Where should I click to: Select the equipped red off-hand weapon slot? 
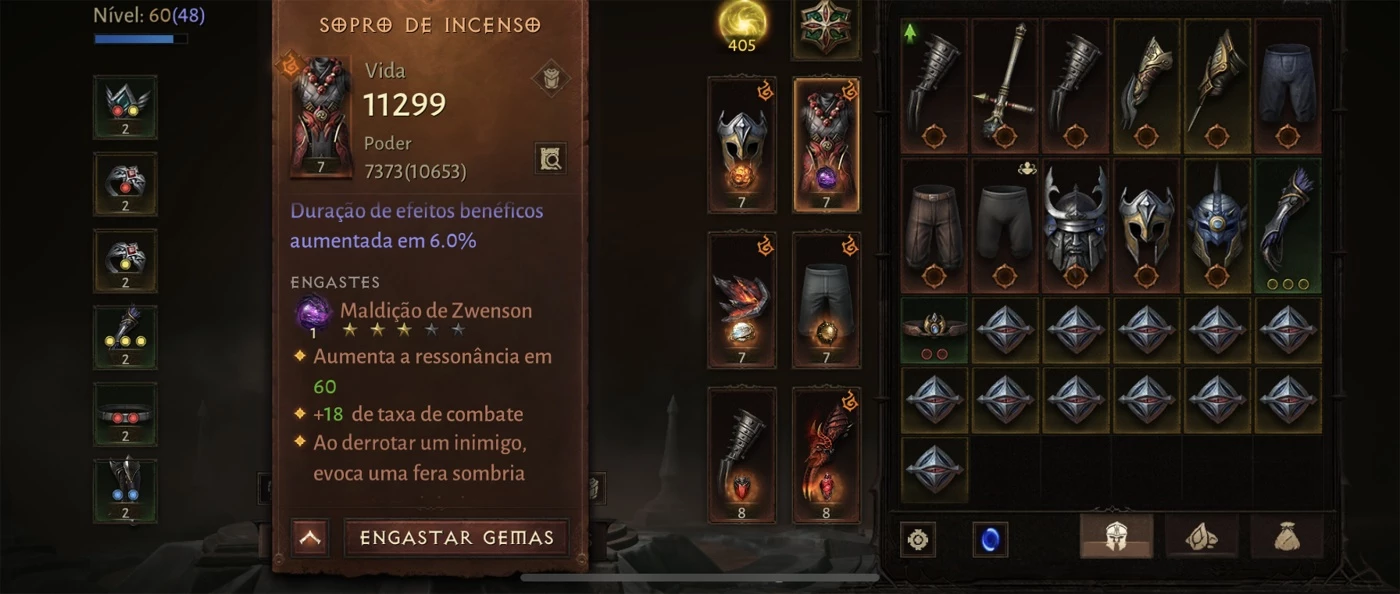click(826, 455)
